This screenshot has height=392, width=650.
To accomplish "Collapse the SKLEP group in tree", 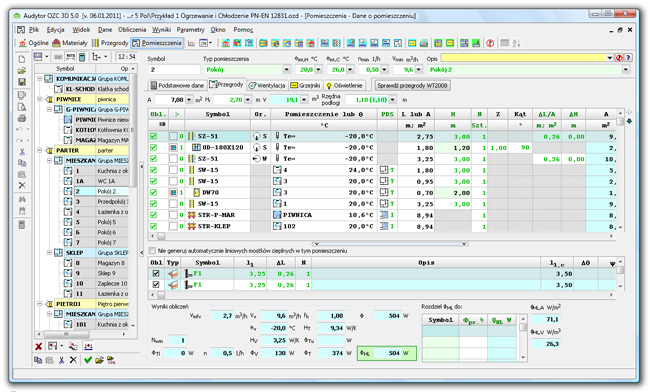I will [49, 252].
